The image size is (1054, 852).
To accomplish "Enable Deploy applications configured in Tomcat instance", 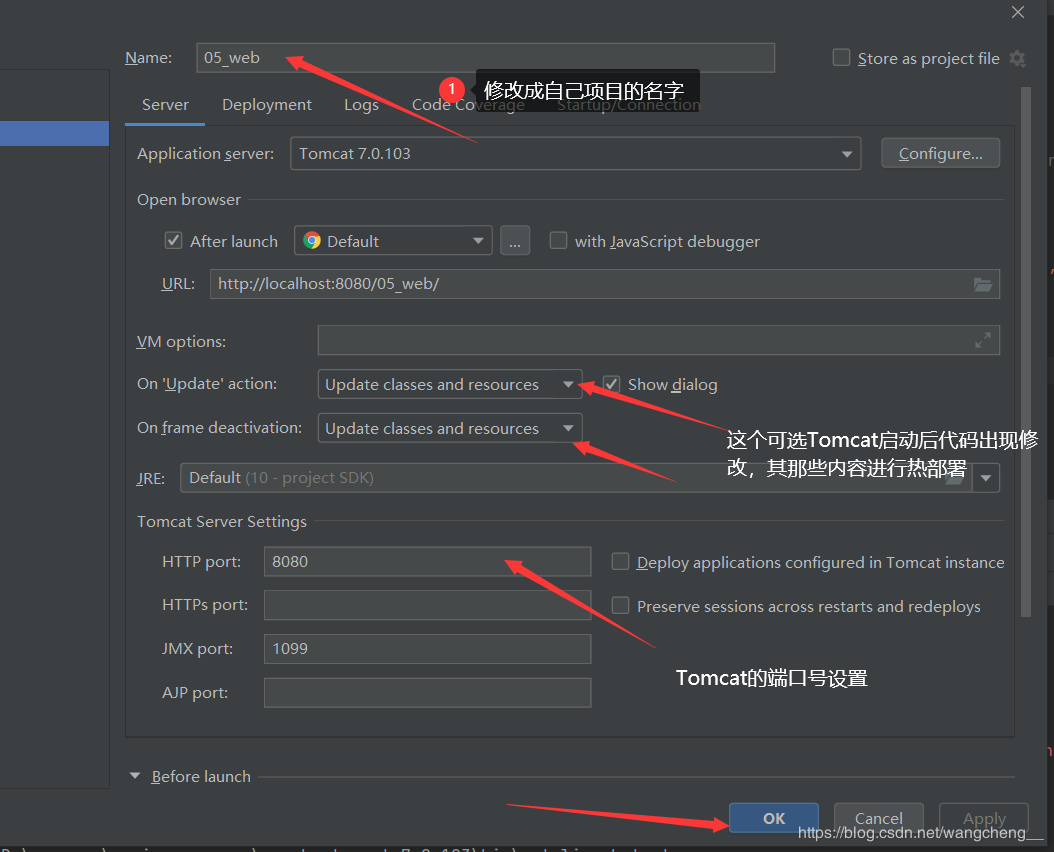I will click(x=620, y=561).
